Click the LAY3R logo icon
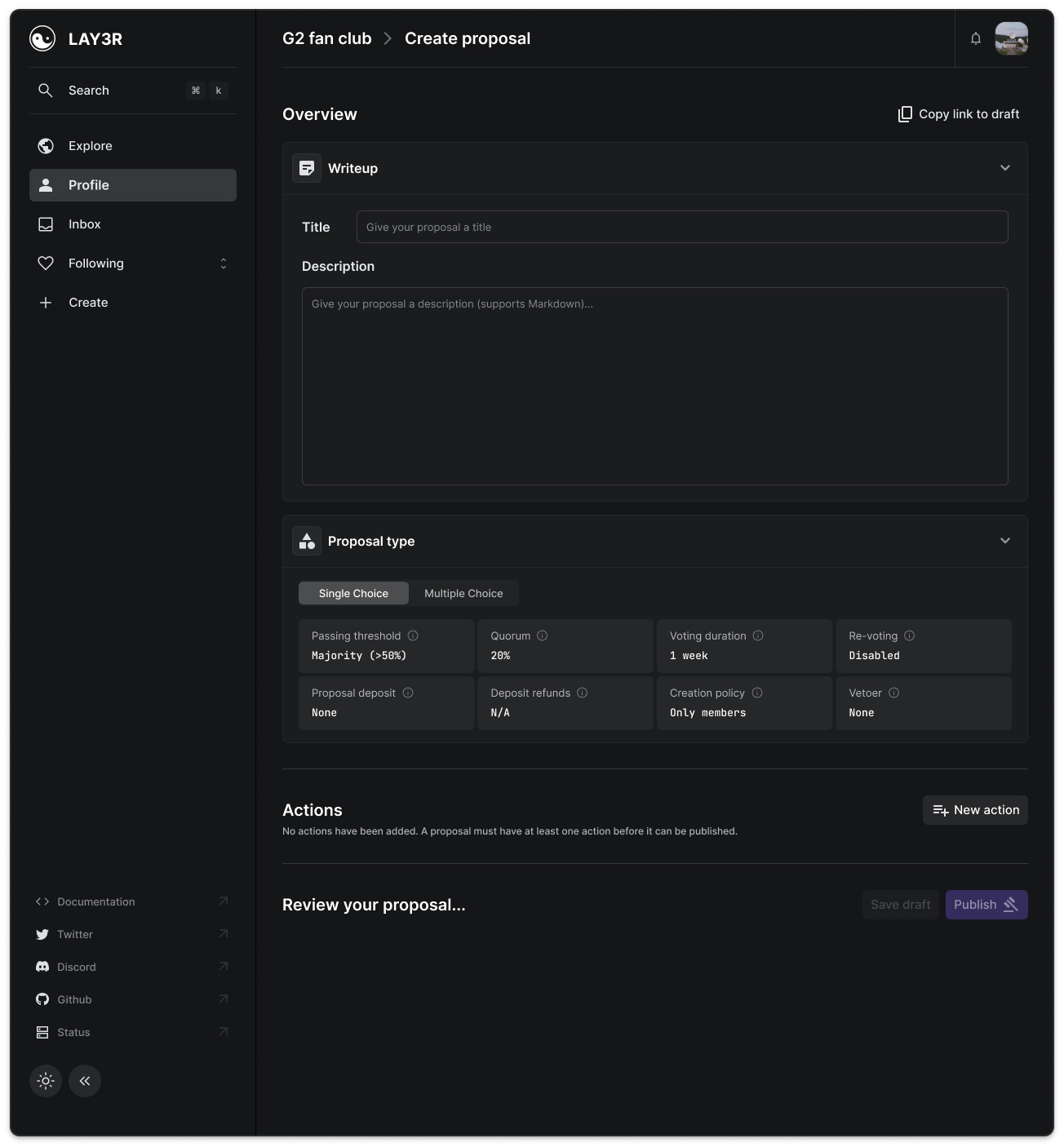 [42, 38]
